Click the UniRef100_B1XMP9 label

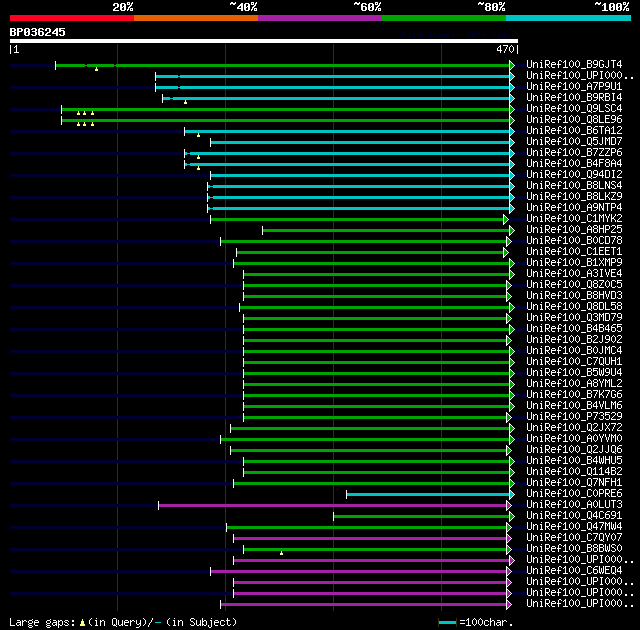[574, 262]
